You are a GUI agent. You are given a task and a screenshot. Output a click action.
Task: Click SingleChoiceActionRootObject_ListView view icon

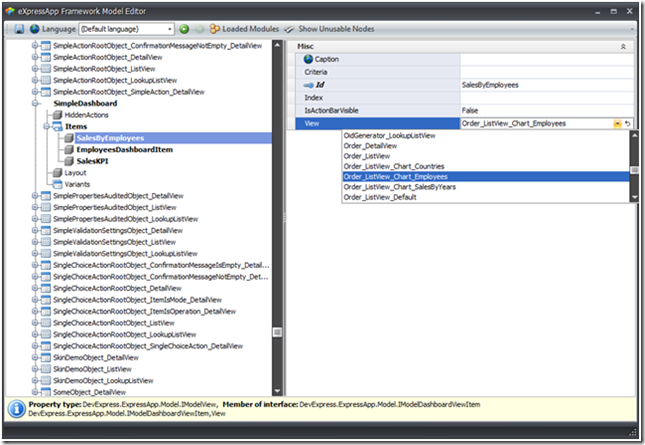[x=46, y=323]
